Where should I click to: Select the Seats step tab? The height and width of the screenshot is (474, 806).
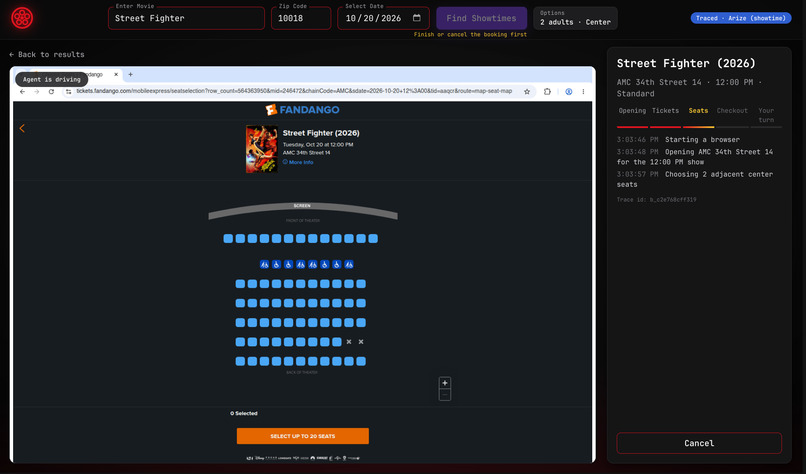(x=698, y=111)
